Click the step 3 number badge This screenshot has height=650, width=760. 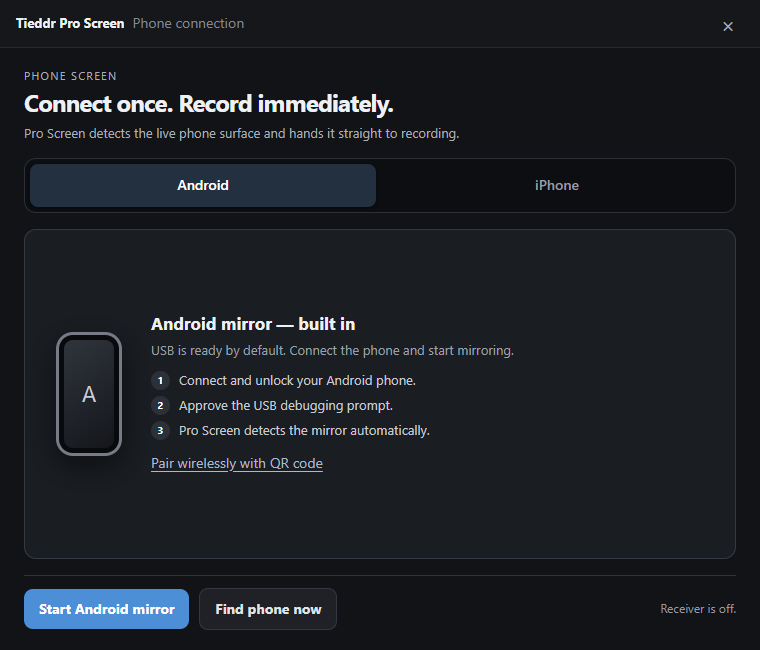pyautogui.click(x=160, y=430)
